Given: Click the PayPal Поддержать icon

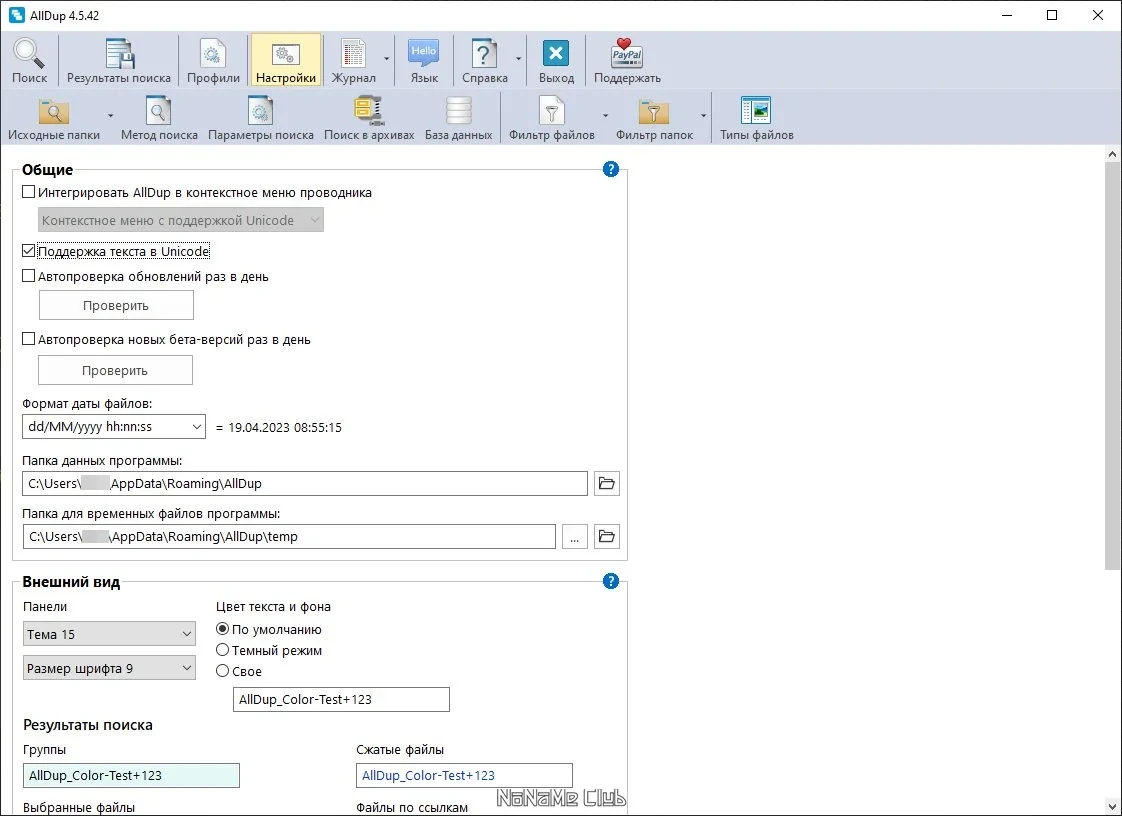Looking at the screenshot, I should click(627, 61).
